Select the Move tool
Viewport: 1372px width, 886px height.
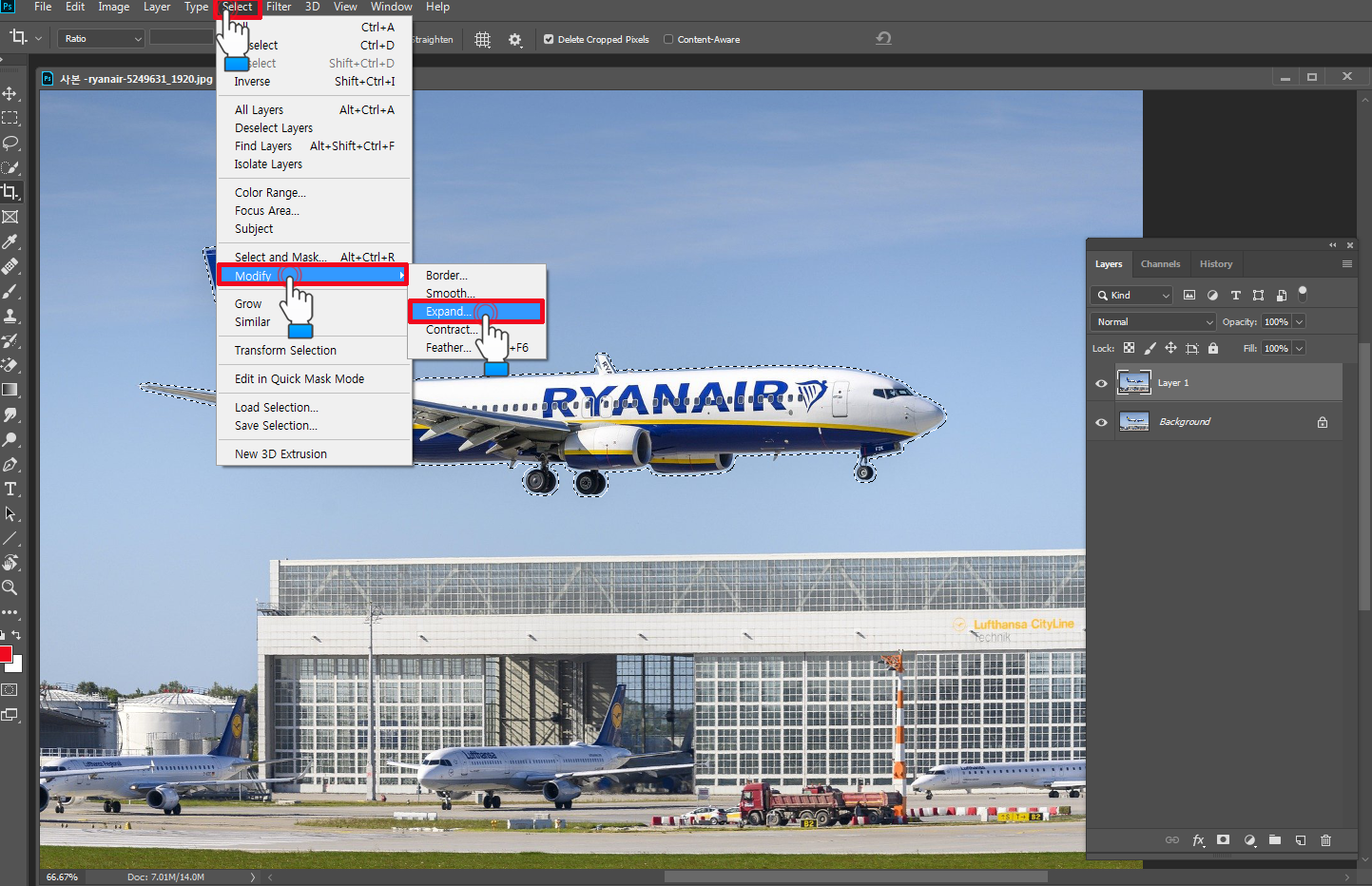[10, 93]
